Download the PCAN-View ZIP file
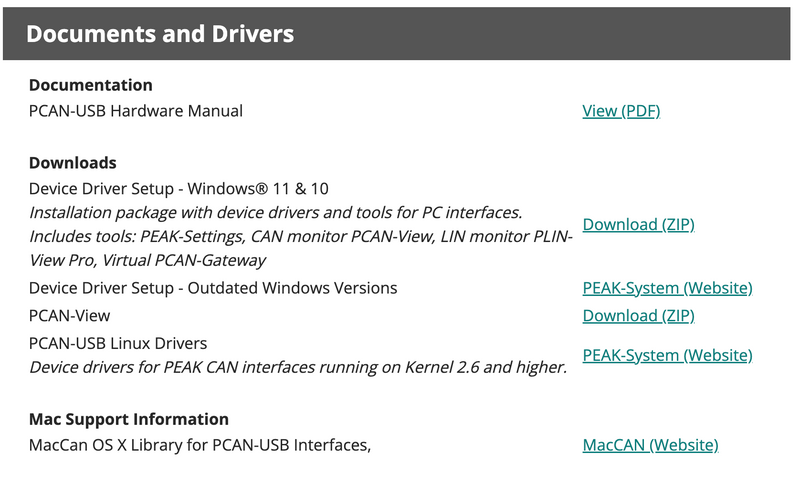This screenshot has width=800, height=485. (x=638, y=316)
